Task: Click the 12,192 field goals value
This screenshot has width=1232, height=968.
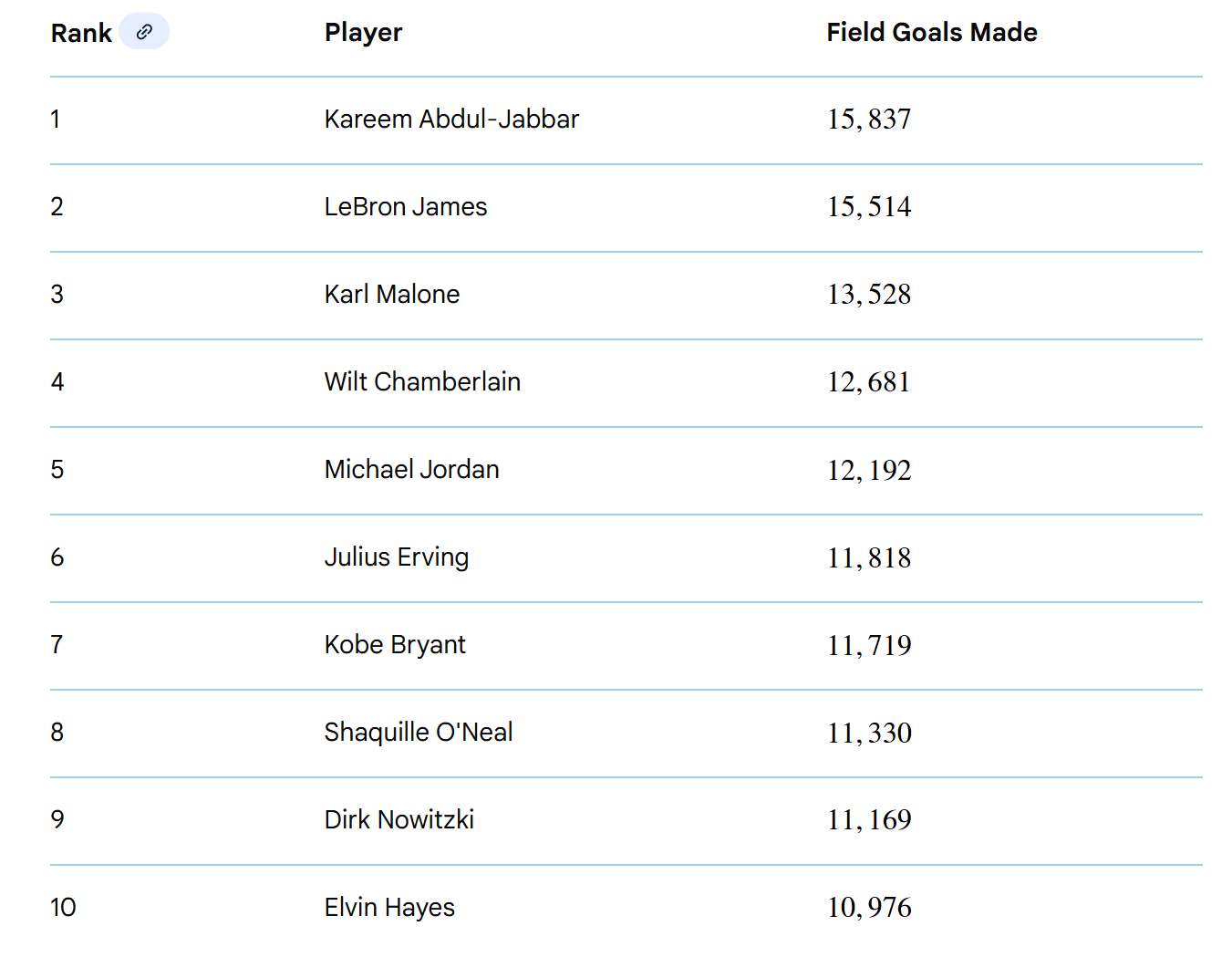Action: pyautogui.click(x=869, y=471)
